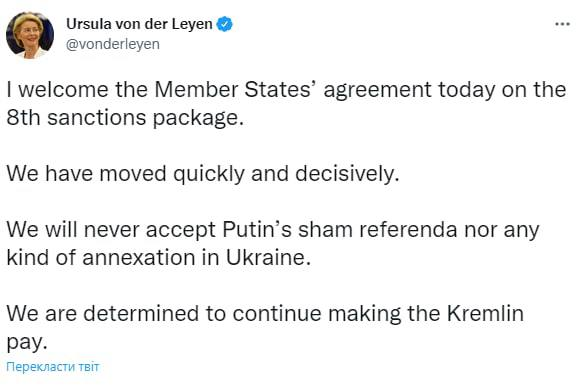Click the word "sanctions" in the tweet
This screenshot has width=580, height=385.
[x=97, y=118]
